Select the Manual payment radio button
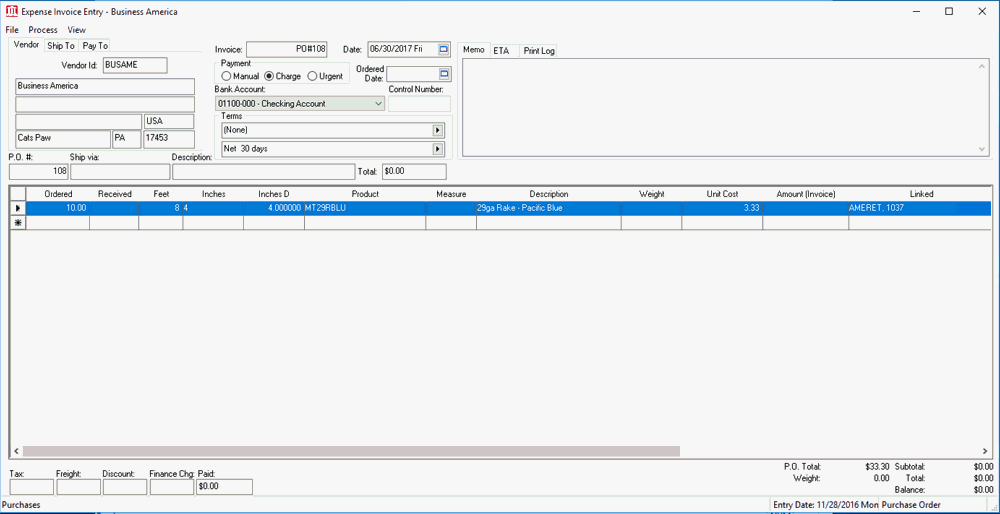This screenshot has width=1000, height=514. (x=226, y=76)
